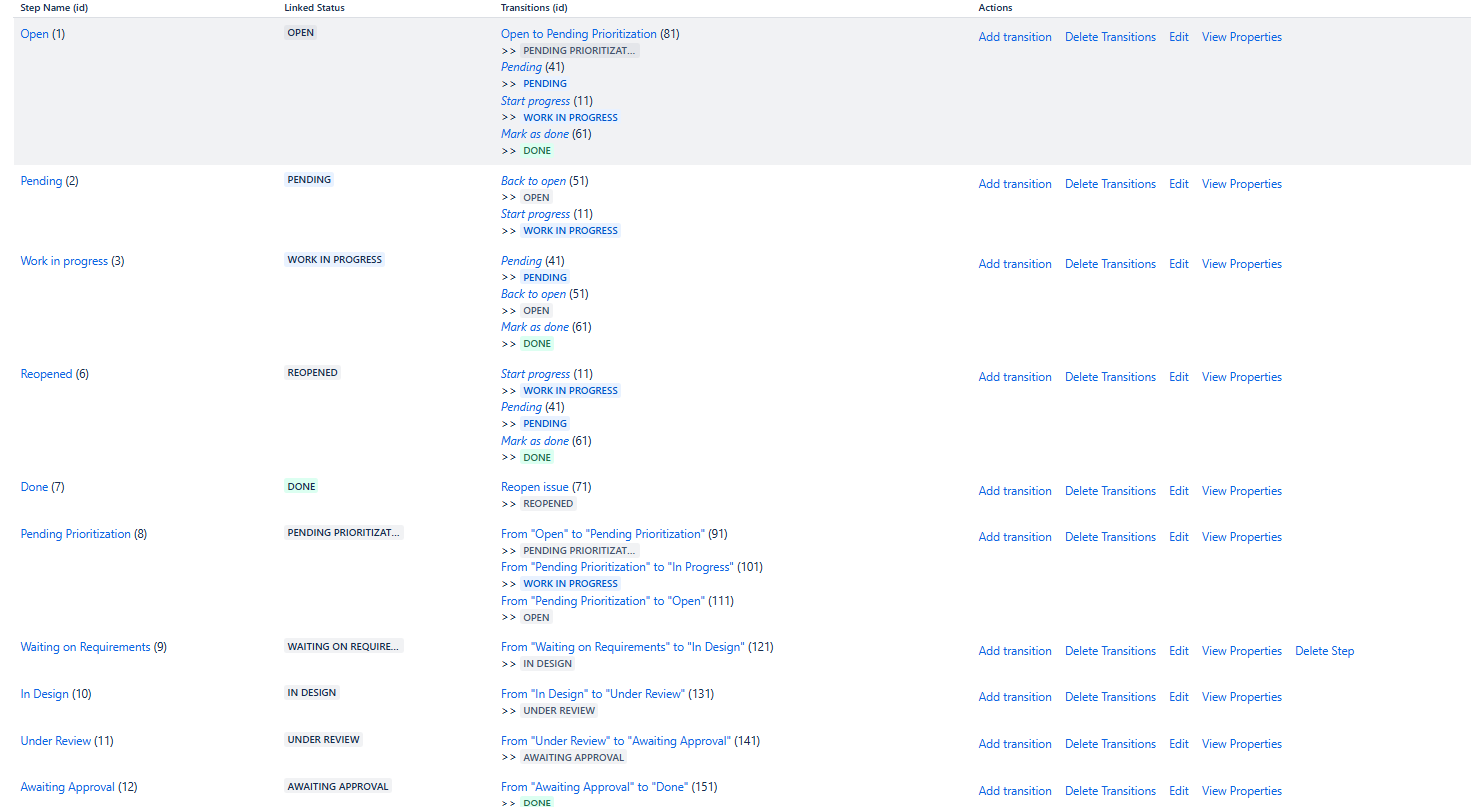The image size is (1471, 807).
Task: Click the "Done (7)" step name link
Action: 35,487
